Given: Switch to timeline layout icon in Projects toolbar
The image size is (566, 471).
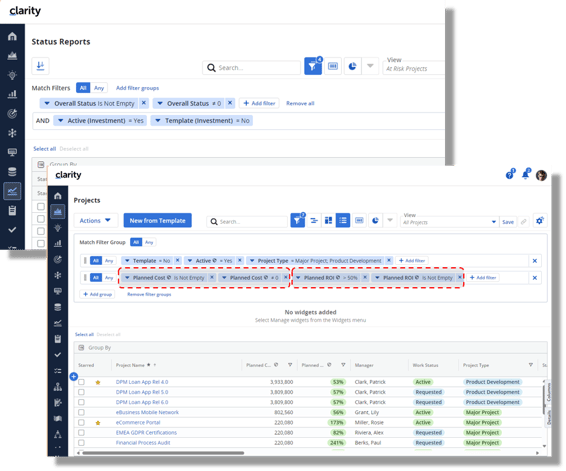Looking at the screenshot, I should click(x=314, y=220).
